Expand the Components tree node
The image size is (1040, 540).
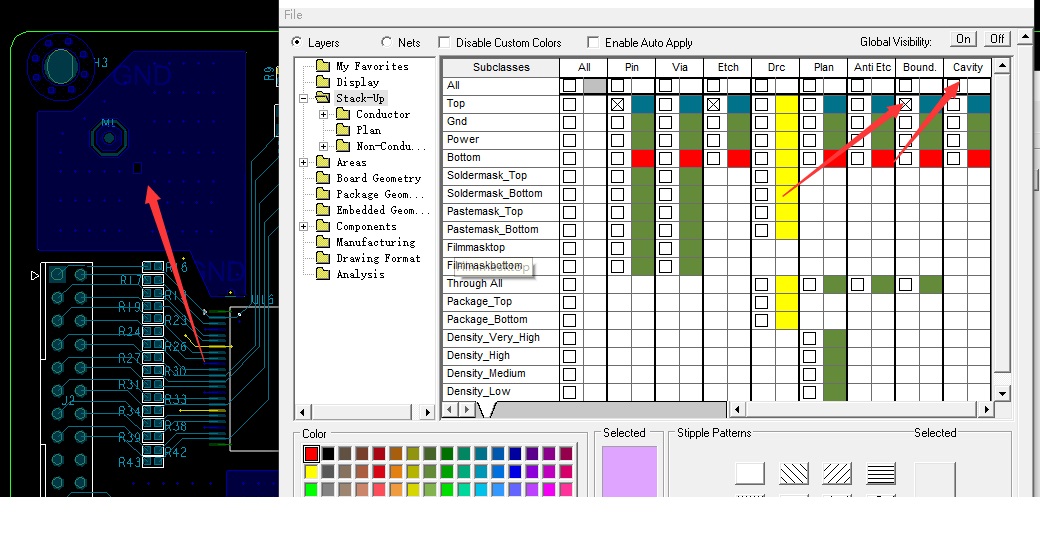coord(304,226)
